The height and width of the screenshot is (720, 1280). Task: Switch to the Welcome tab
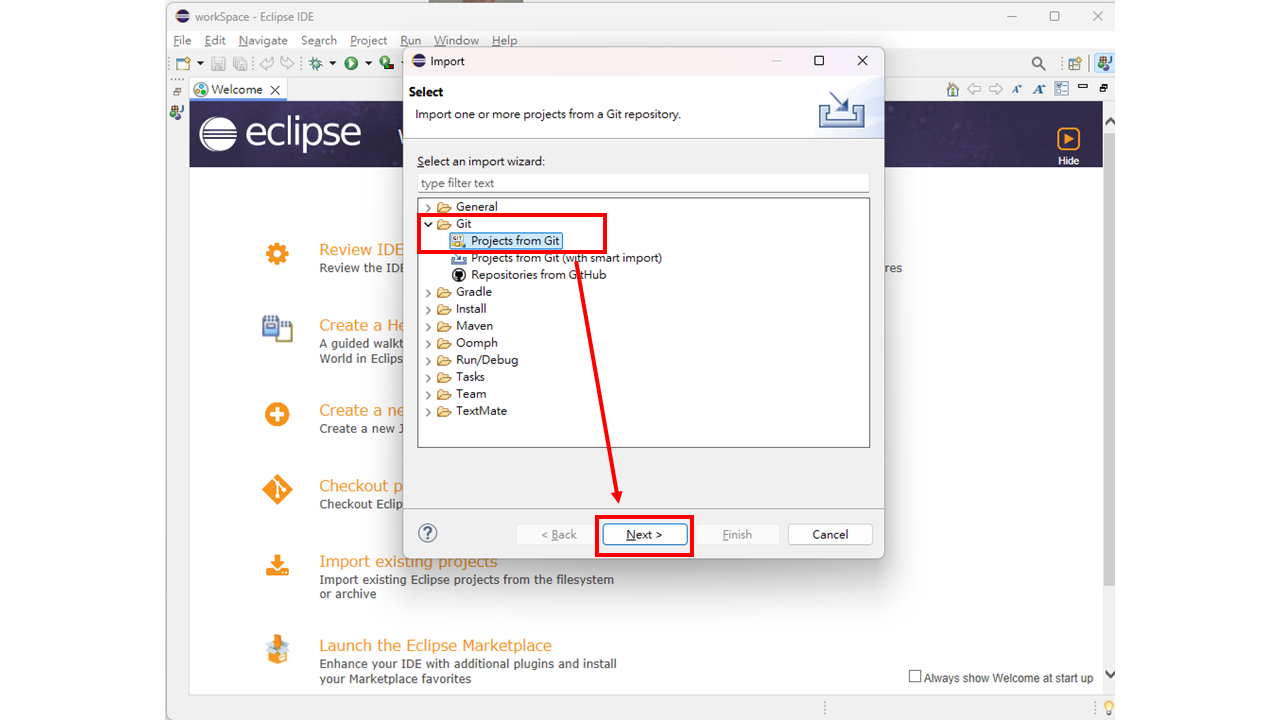pyautogui.click(x=237, y=89)
